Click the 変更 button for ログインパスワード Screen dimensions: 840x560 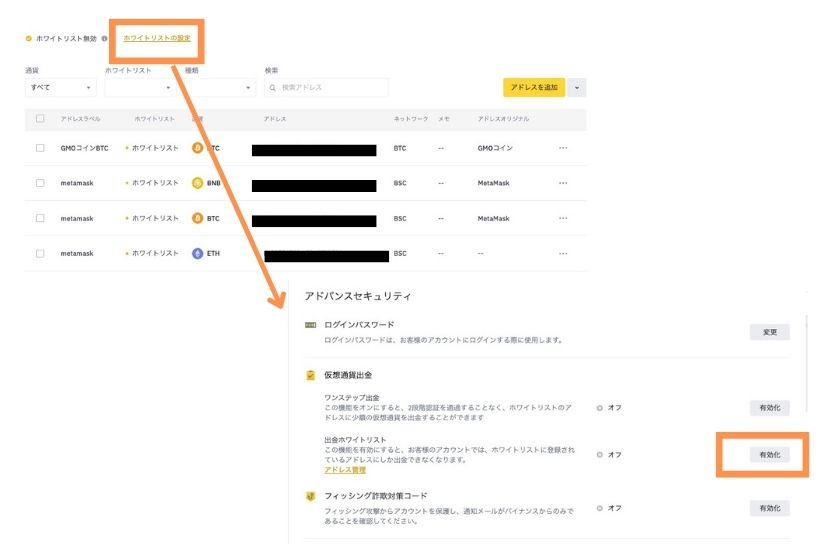coord(770,332)
